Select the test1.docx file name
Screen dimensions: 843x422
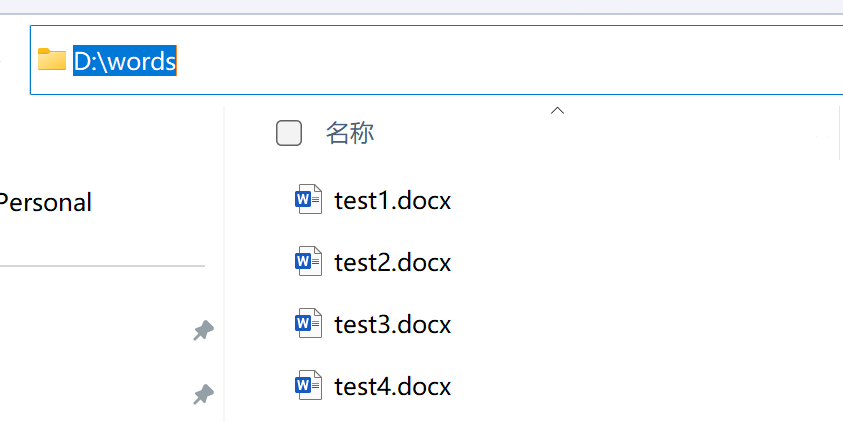[392, 201]
